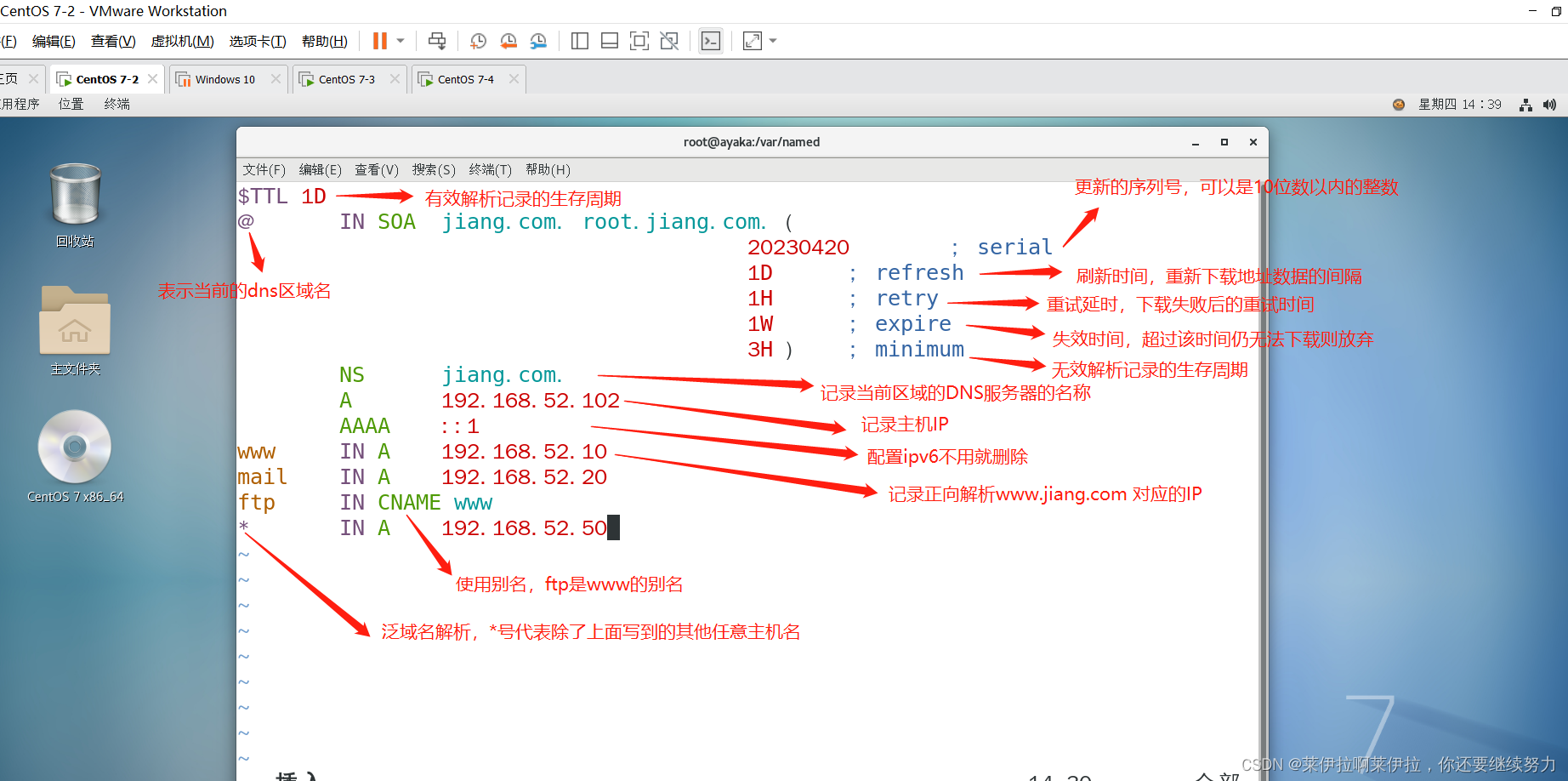
Task: Restore the VMware Workstation window size
Action: pyautogui.click(x=1556, y=11)
